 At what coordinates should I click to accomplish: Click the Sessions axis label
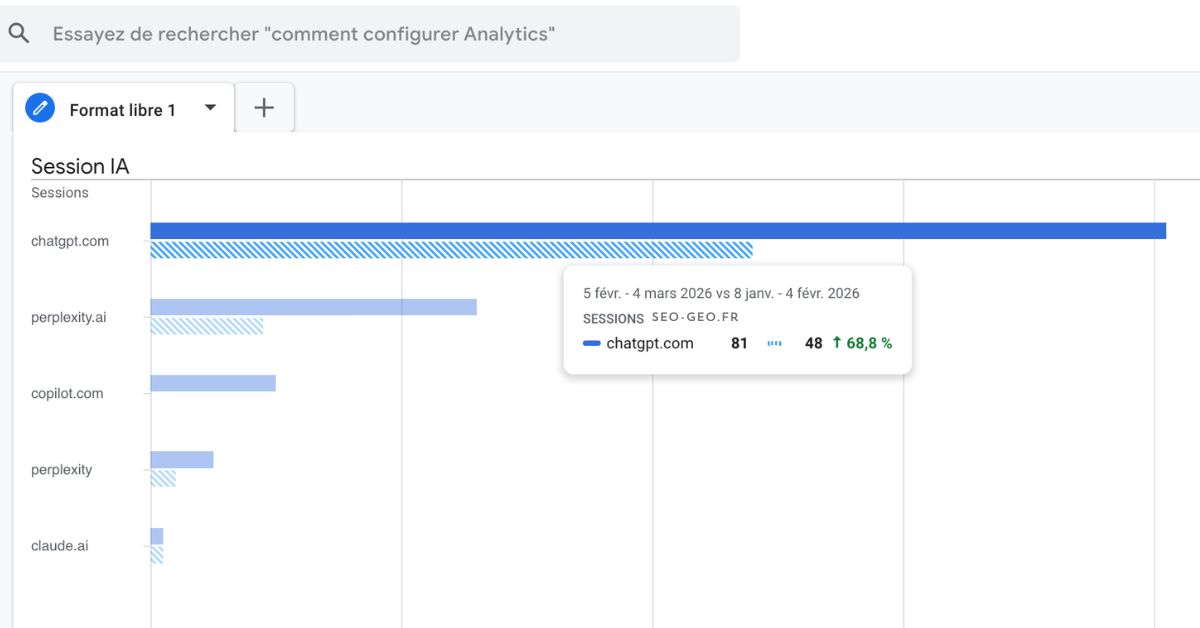[x=60, y=193]
